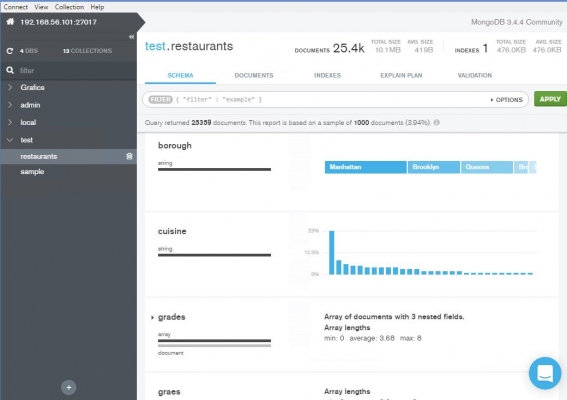Screen dimensions: 567x400
Task: Switch to the SCHEMA tab
Action: click(x=180, y=75)
